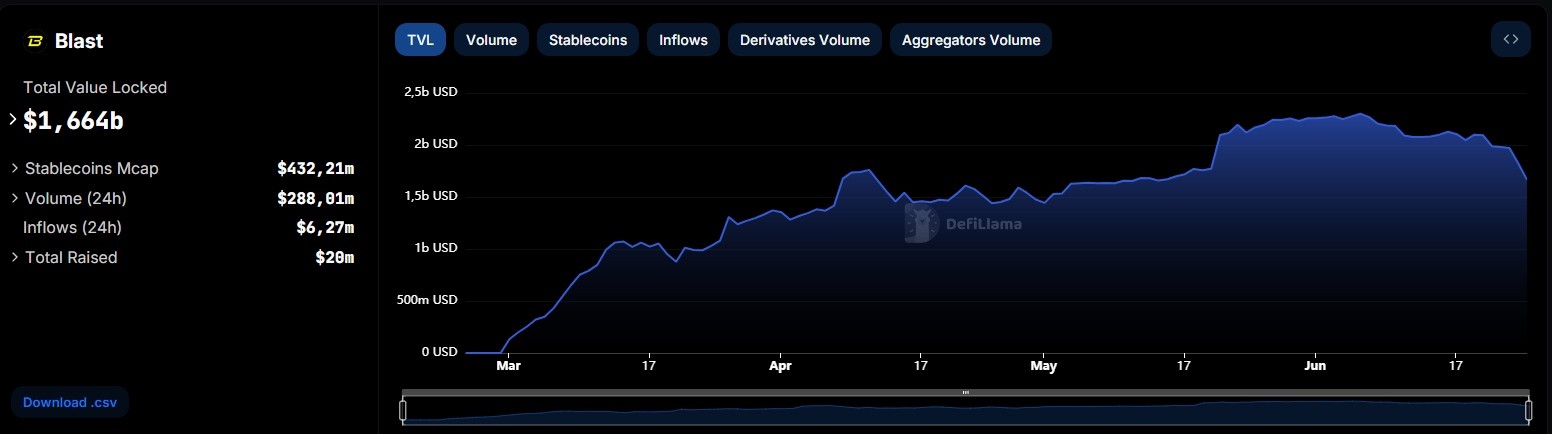Click the 2,5b USD axis label
The width and height of the screenshot is (1552, 434).
430,92
